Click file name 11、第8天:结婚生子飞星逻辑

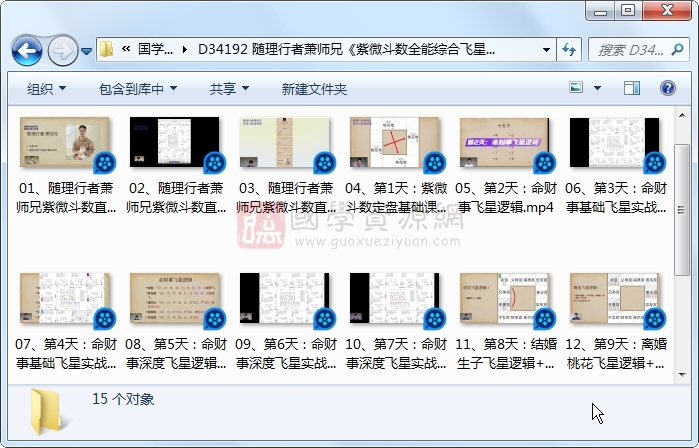pos(506,353)
